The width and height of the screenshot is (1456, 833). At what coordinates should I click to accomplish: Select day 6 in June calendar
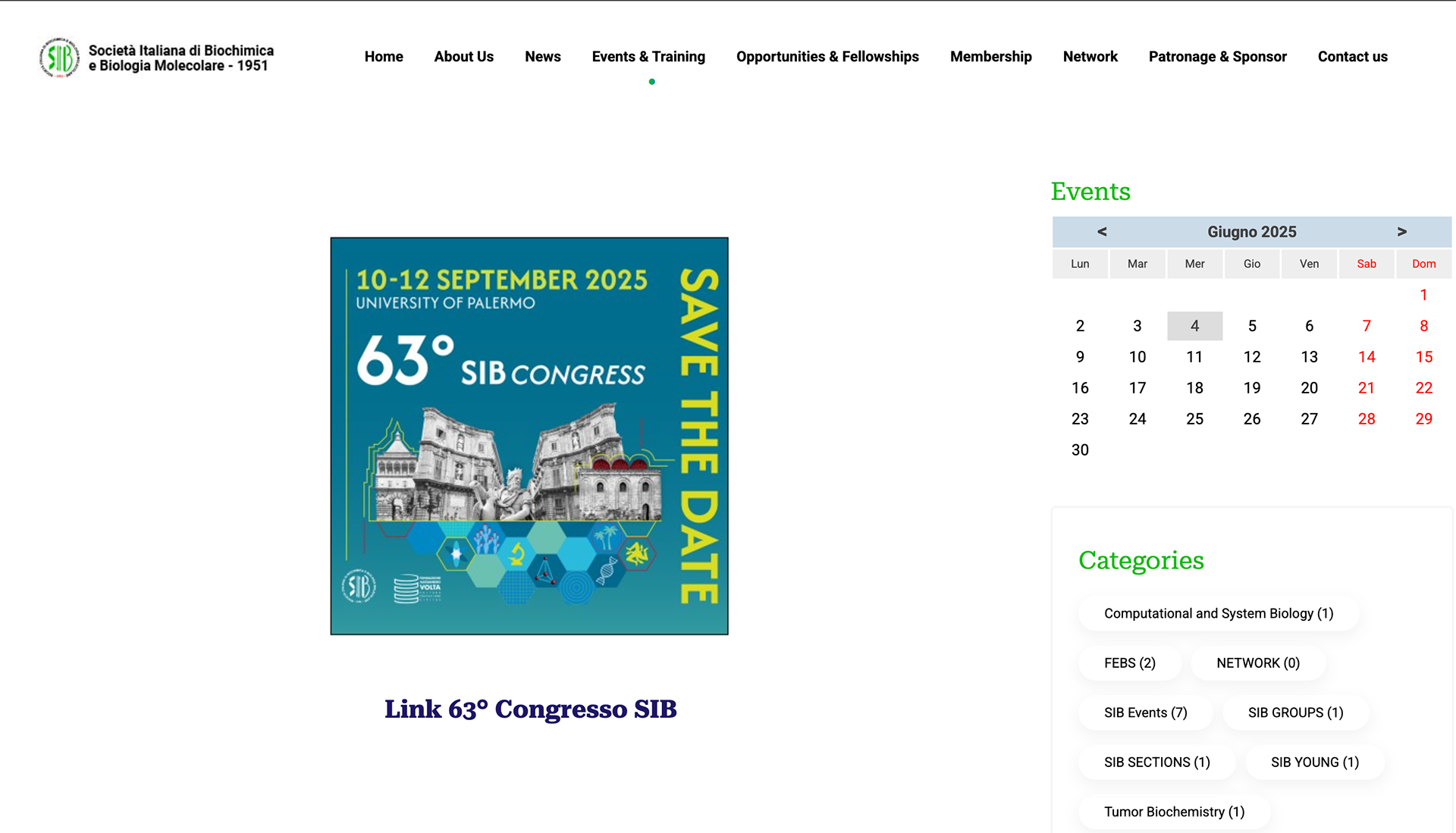tap(1310, 326)
